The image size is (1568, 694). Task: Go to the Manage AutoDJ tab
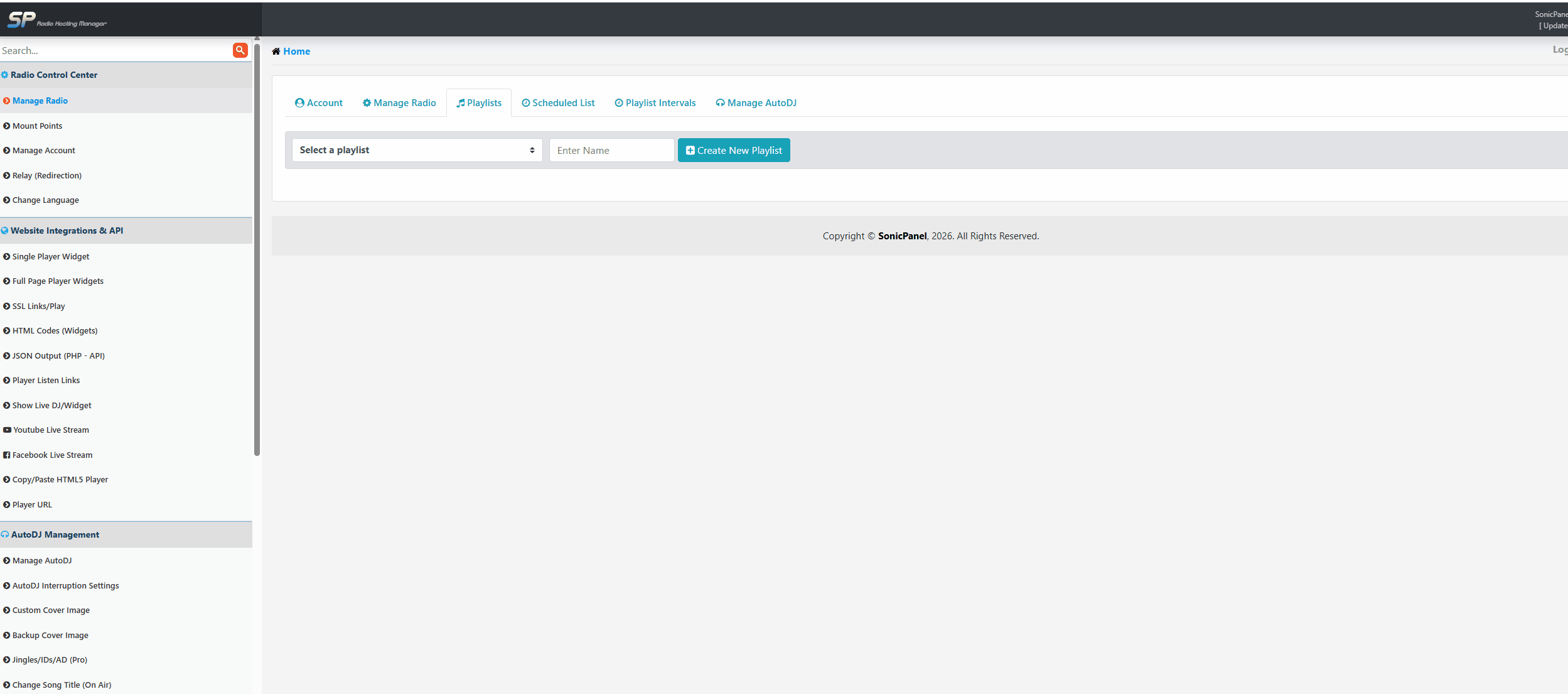click(x=756, y=103)
